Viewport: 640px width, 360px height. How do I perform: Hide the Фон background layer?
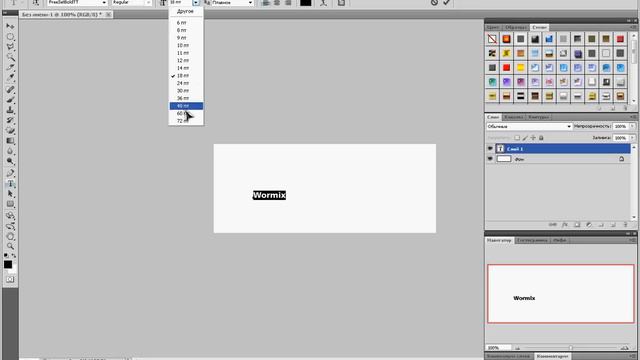pos(490,159)
